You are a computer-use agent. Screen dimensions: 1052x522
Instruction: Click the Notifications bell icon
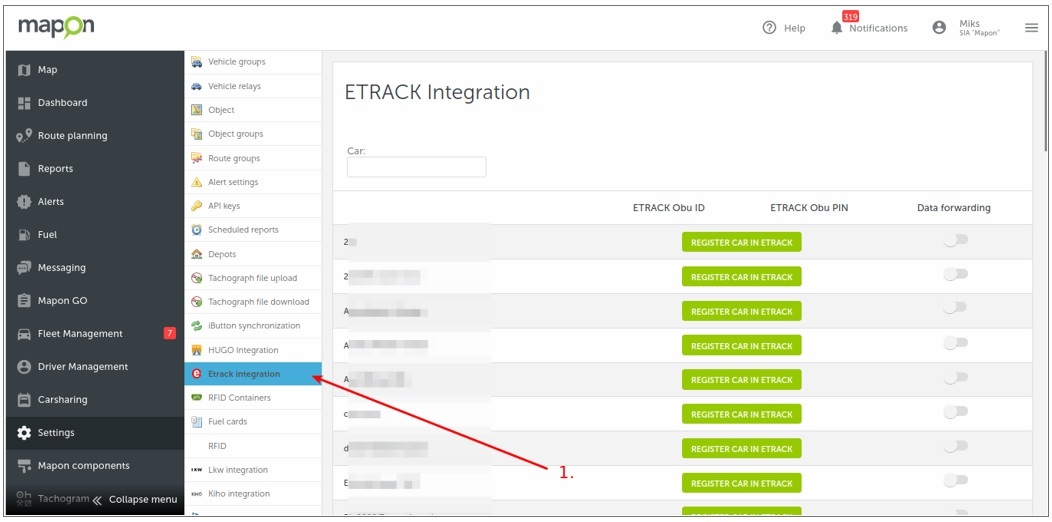point(836,28)
